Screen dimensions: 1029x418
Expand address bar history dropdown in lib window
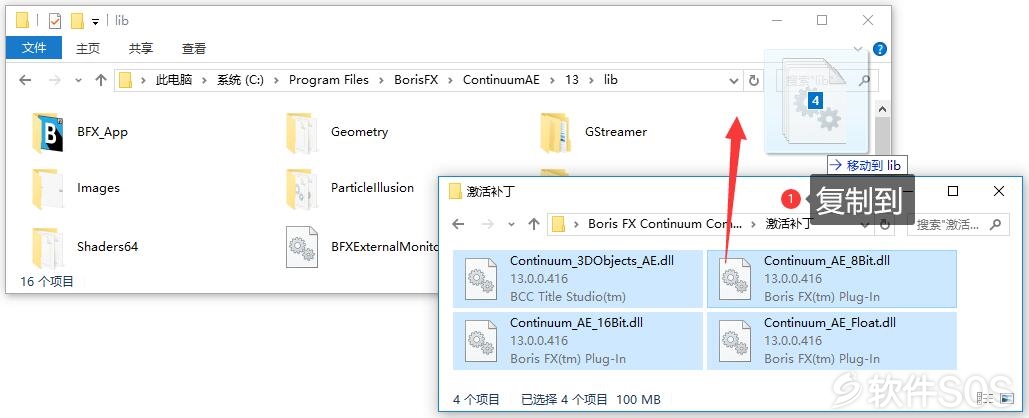[734, 81]
